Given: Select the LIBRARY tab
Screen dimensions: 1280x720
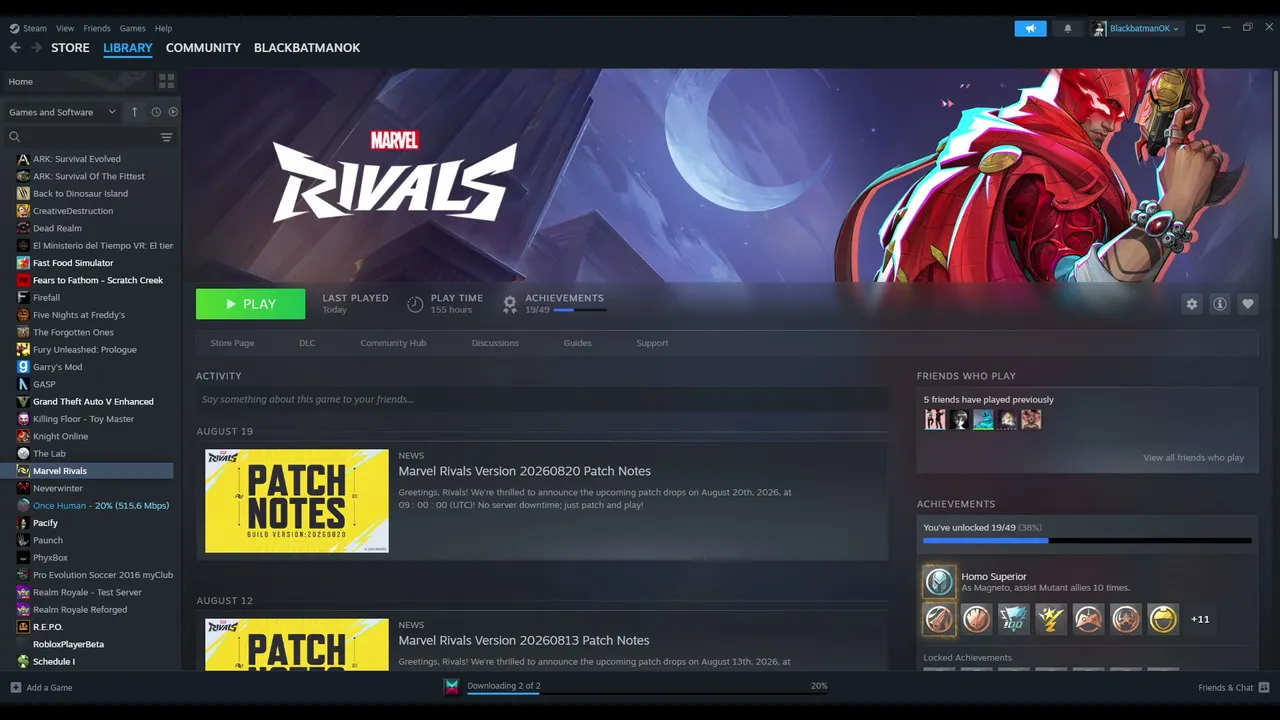Looking at the screenshot, I should coord(128,48).
